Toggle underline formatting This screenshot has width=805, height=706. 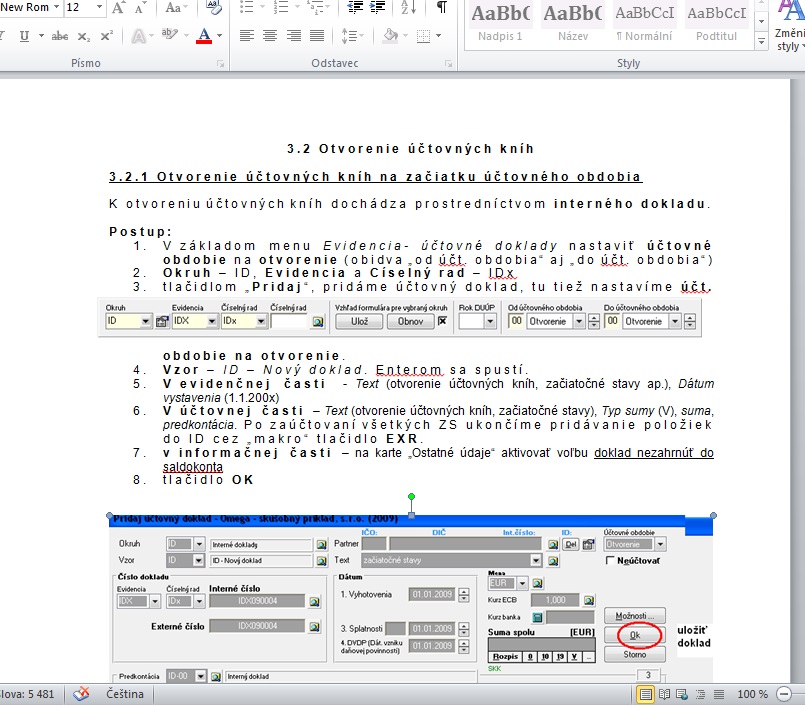tap(24, 36)
